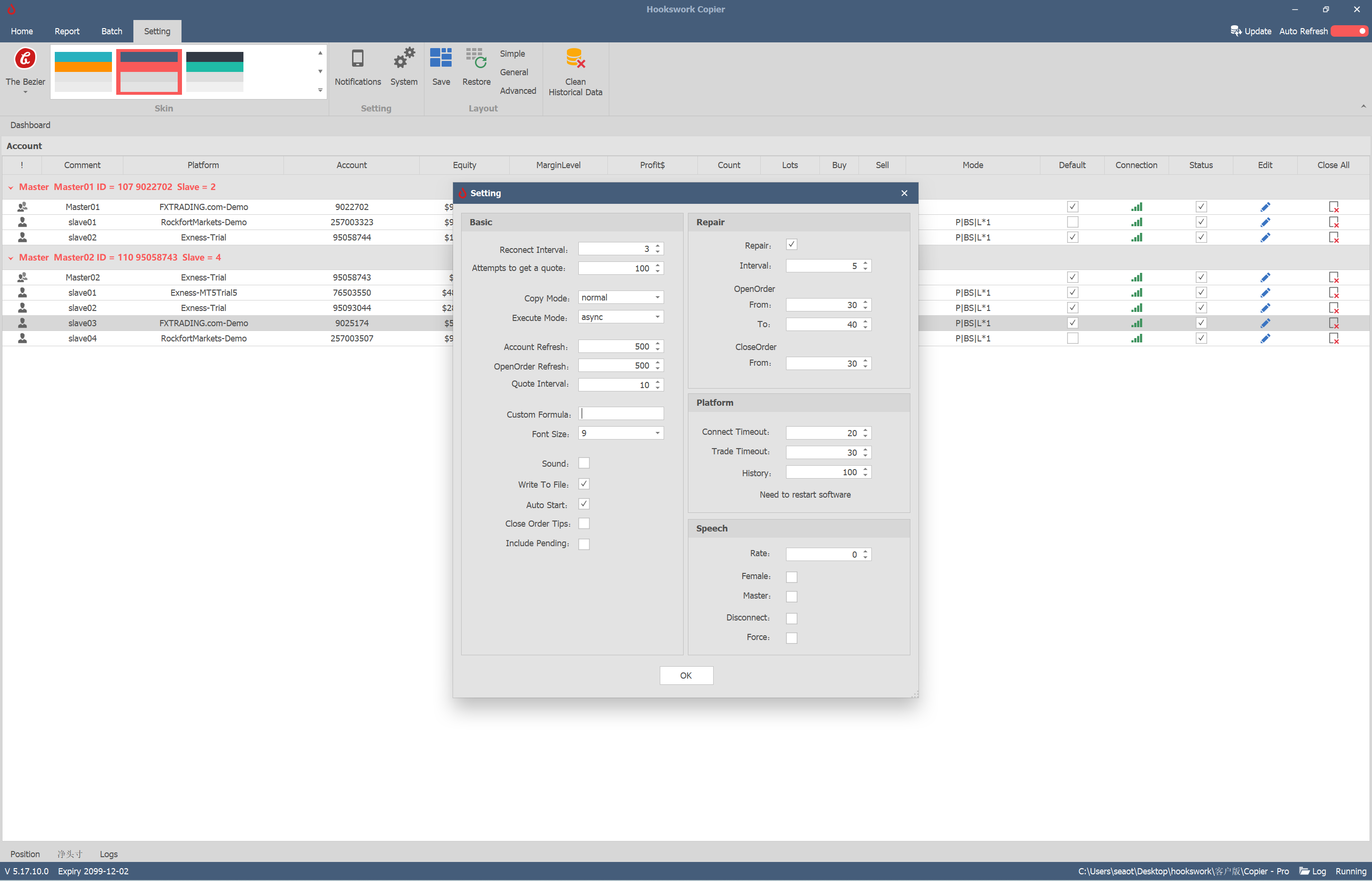
Task: Click the Update icon in title bar
Action: pos(1236,31)
